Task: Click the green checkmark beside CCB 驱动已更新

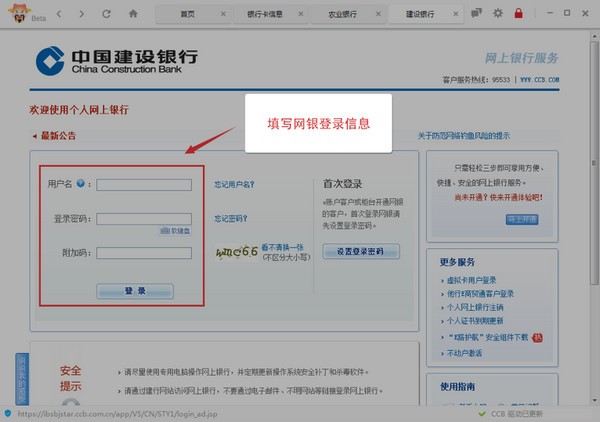Action: pyautogui.click(x=482, y=414)
